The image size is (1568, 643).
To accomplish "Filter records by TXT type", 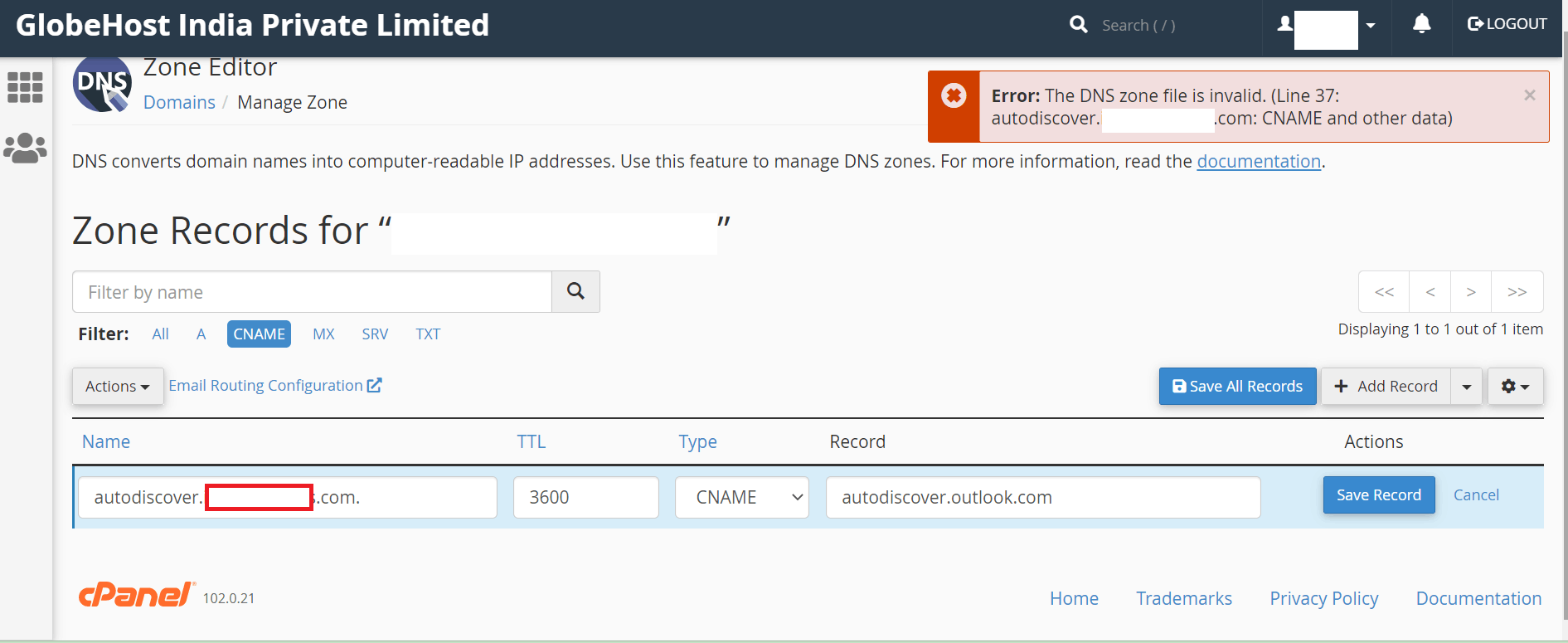I will [x=428, y=334].
